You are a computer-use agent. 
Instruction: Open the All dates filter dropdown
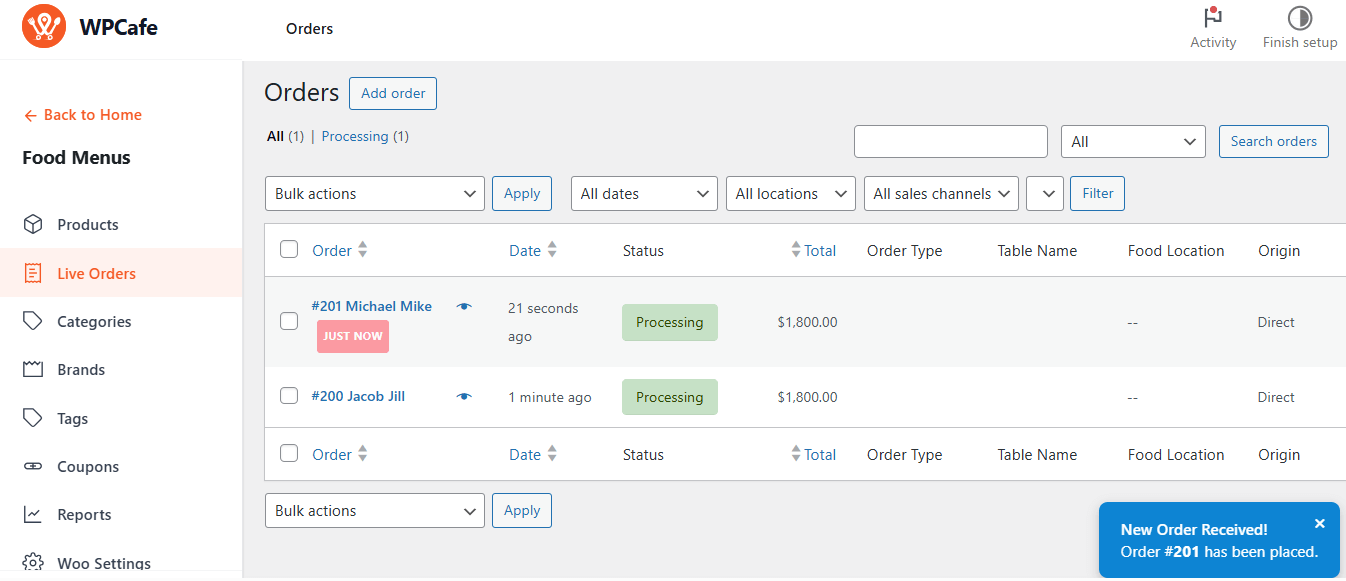pos(644,194)
